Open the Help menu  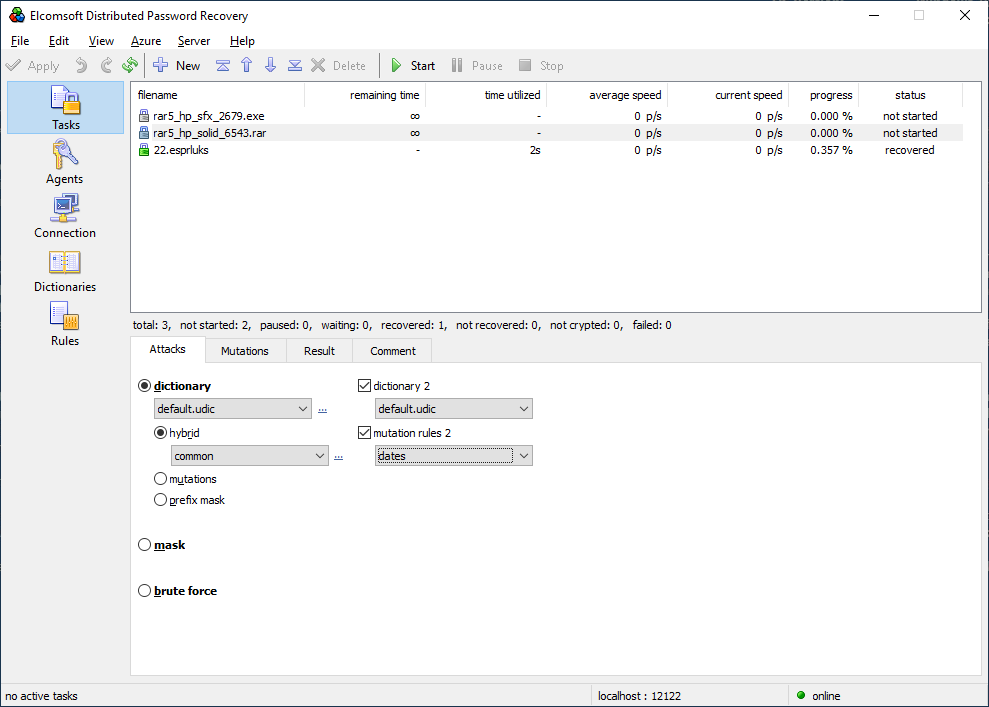242,41
